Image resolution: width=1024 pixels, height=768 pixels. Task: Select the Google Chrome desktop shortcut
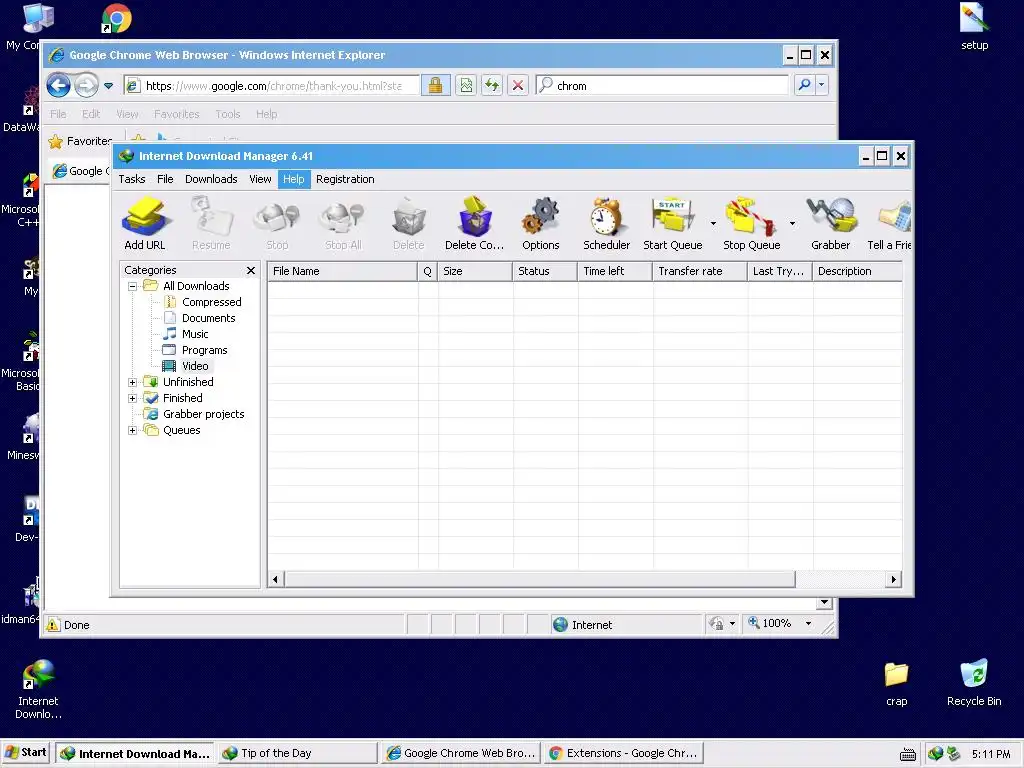pyautogui.click(x=117, y=18)
